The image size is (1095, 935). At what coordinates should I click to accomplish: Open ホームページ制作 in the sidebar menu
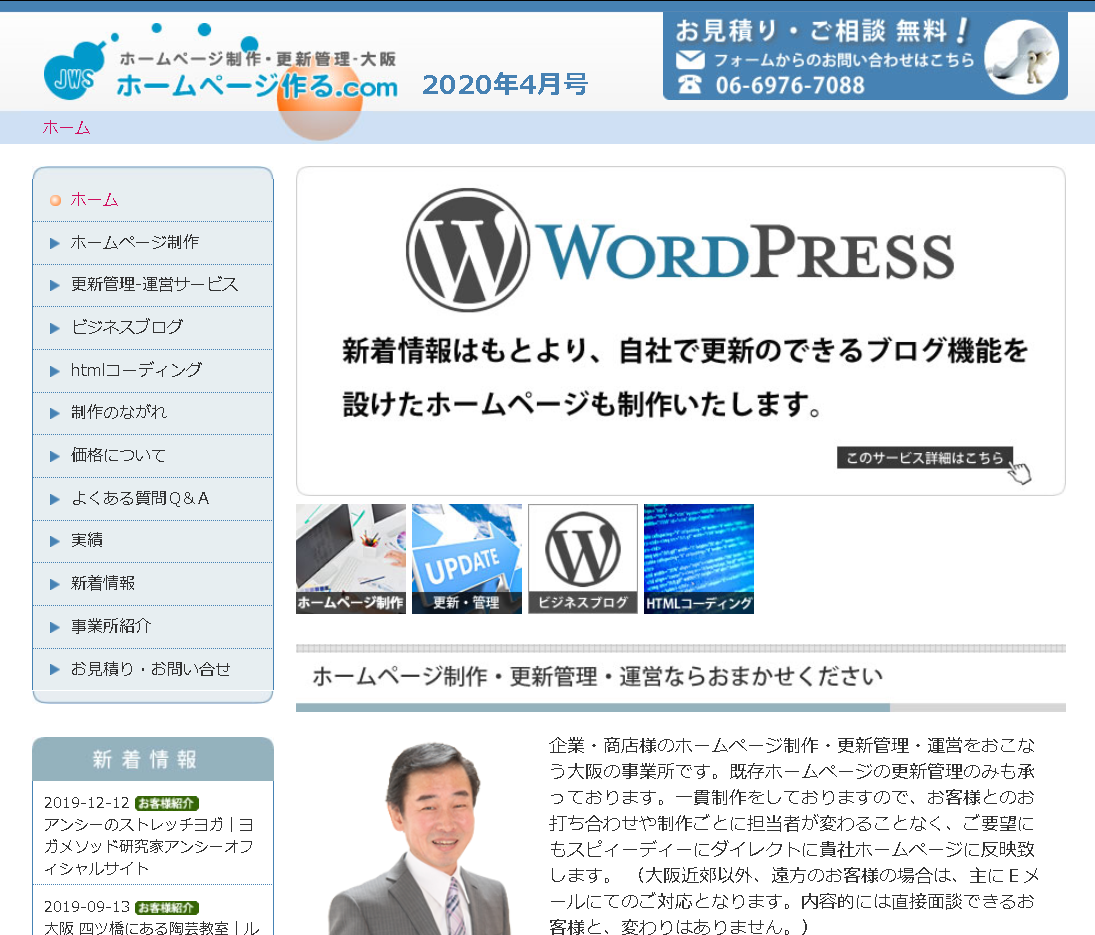(x=153, y=243)
